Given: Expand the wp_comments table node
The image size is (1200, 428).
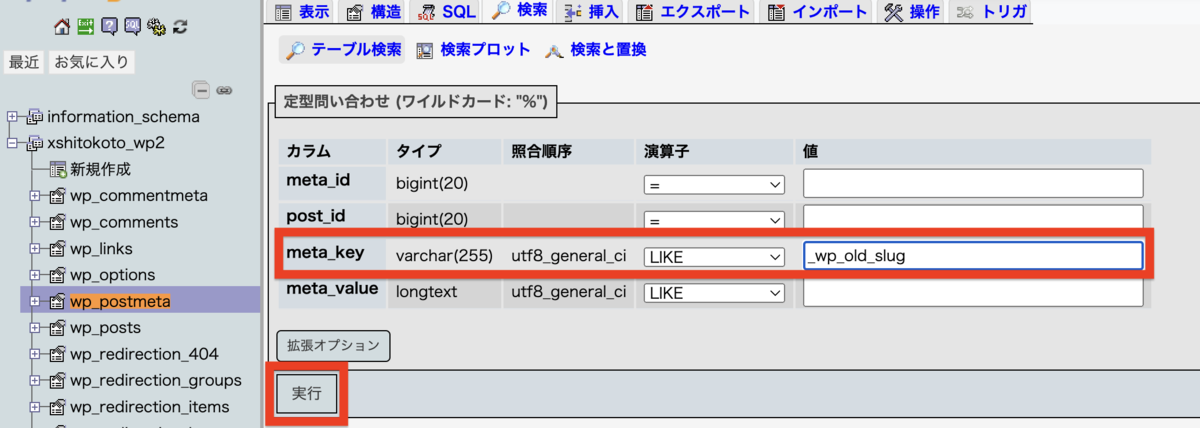Looking at the screenshot, I should coord(35,222).
